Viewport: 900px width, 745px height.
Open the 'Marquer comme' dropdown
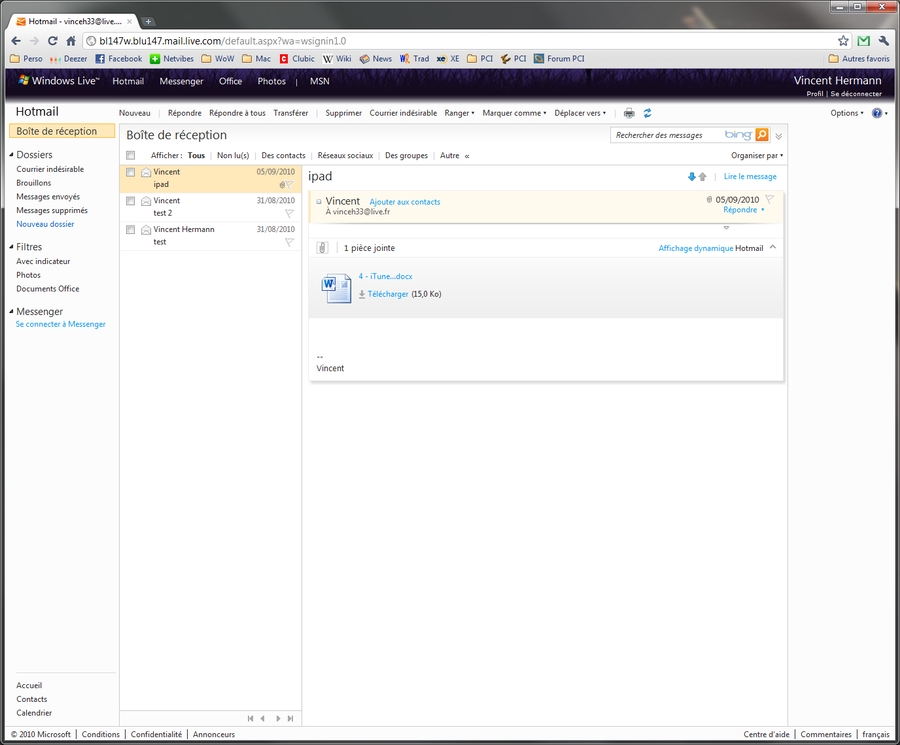pyautogui.click(x=513, y=113)
